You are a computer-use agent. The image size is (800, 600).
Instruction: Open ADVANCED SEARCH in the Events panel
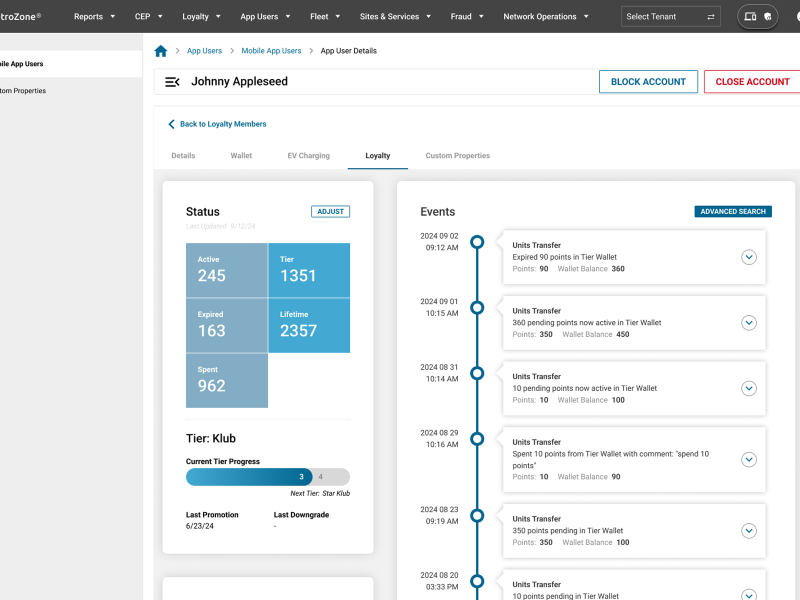734,211
